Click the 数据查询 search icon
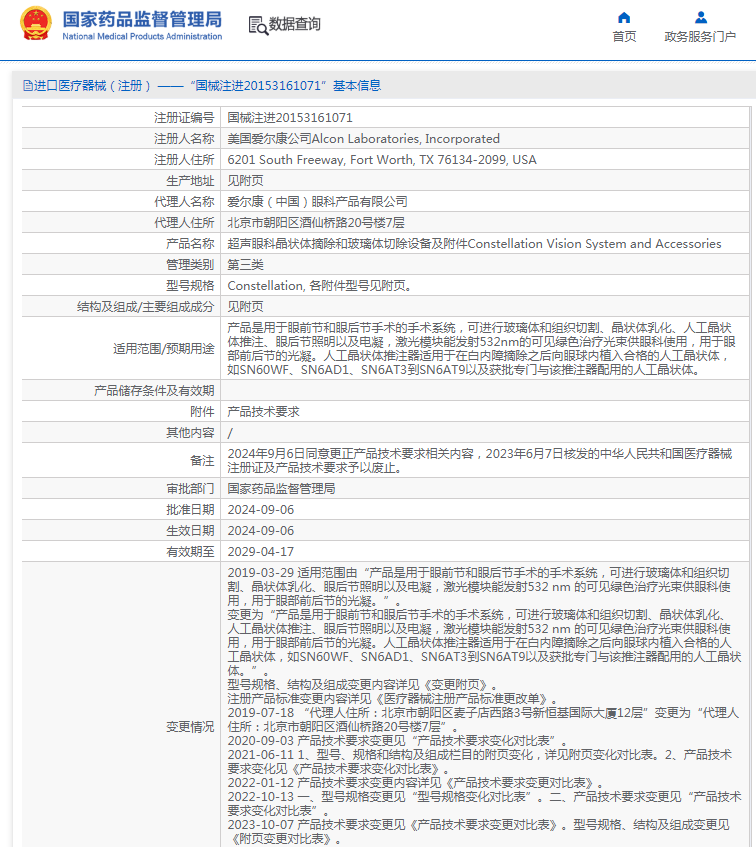Screen dimensions: 756x847 pyautogui.click(x=258, y=25)
